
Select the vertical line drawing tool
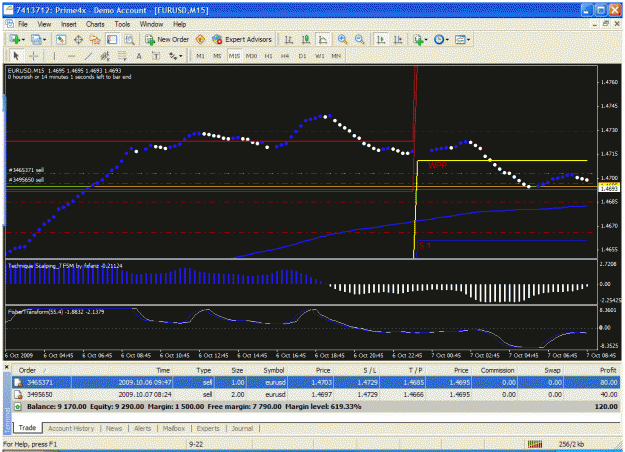click(54, 56)
